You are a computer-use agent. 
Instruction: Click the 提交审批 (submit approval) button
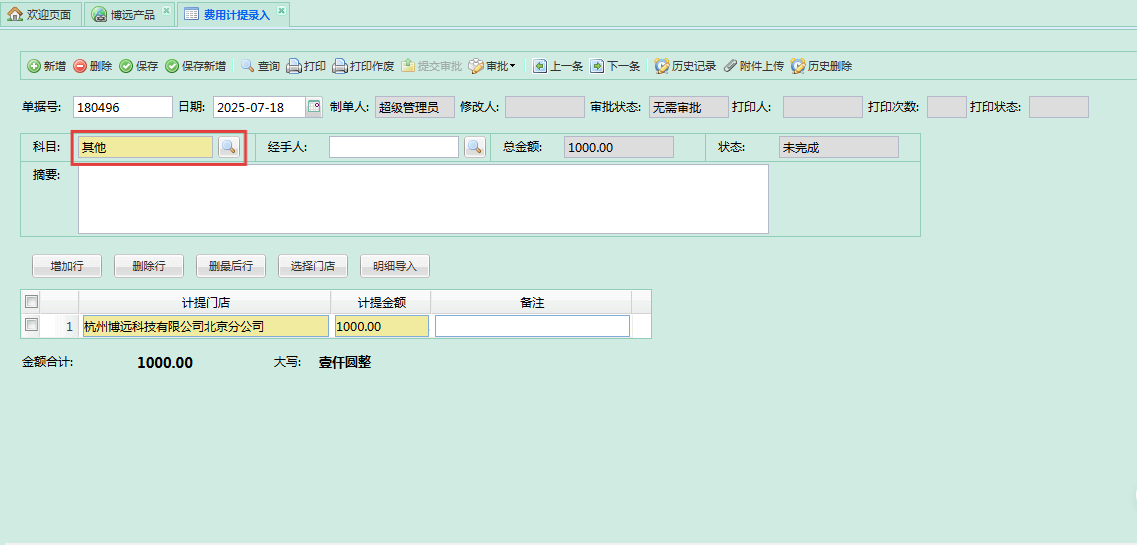431,66
